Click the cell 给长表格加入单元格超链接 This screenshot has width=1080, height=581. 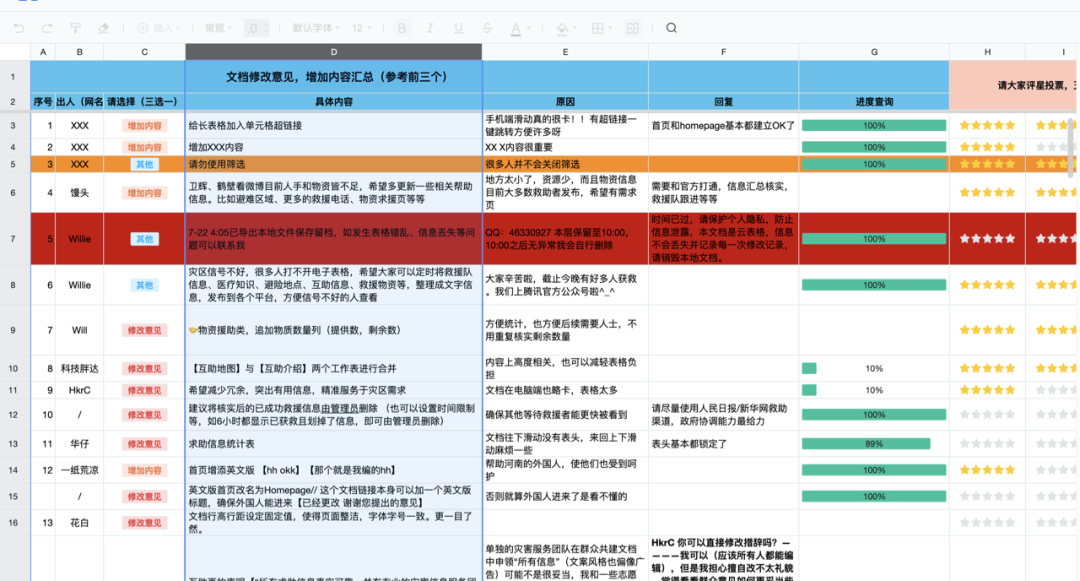coord(333,126)
